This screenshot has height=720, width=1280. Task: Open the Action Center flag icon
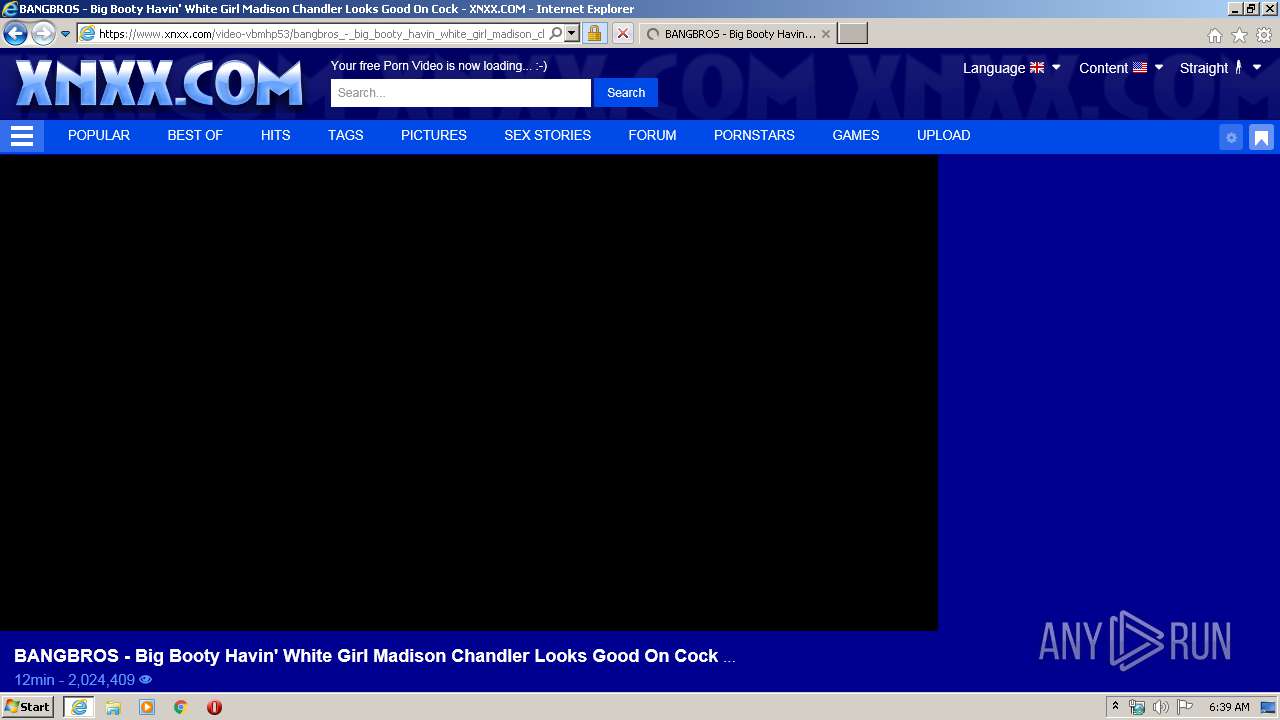pos(1185,707)
